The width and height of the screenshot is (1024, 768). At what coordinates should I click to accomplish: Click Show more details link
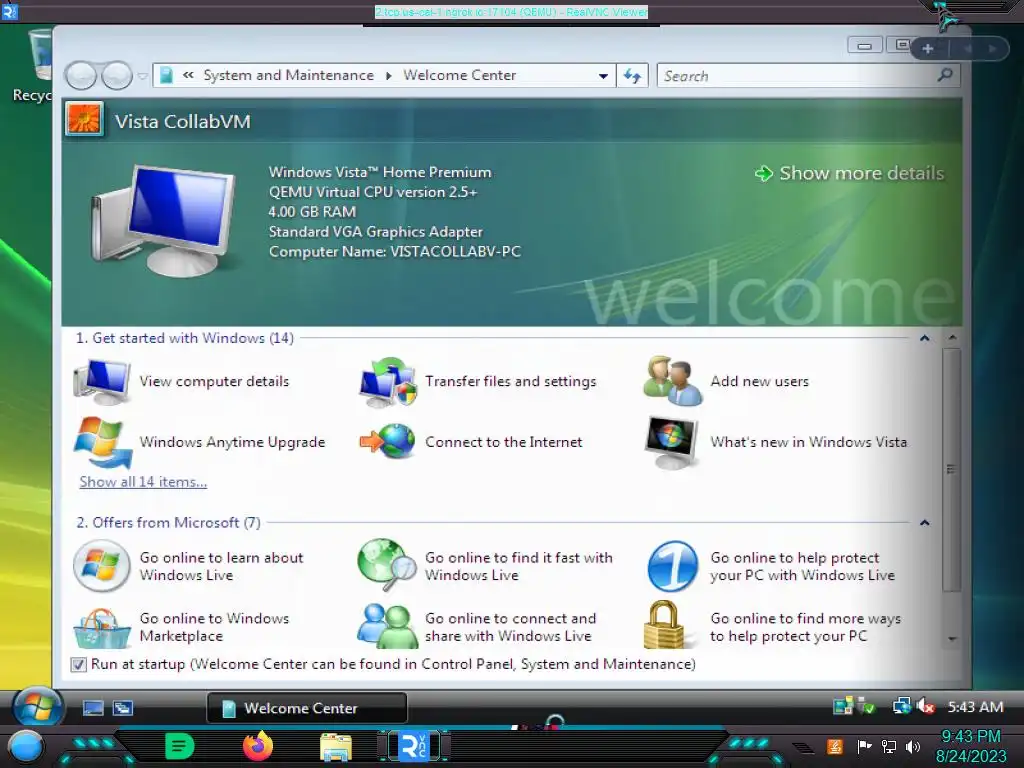click(x=849, y=173)
